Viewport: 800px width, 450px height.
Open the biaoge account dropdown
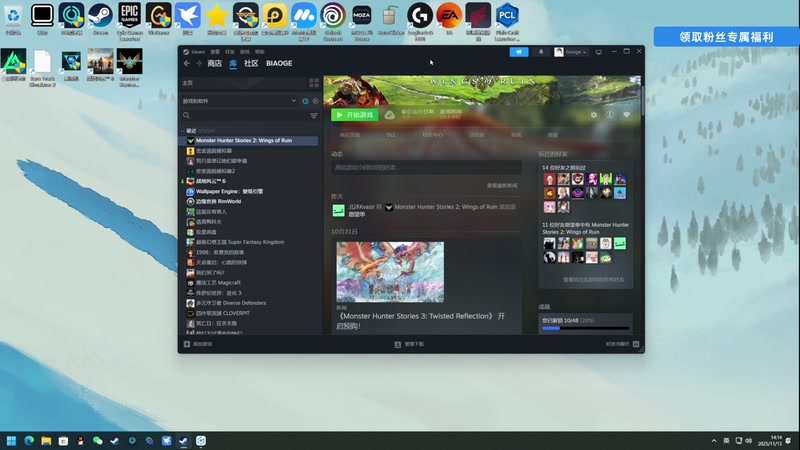570,52
